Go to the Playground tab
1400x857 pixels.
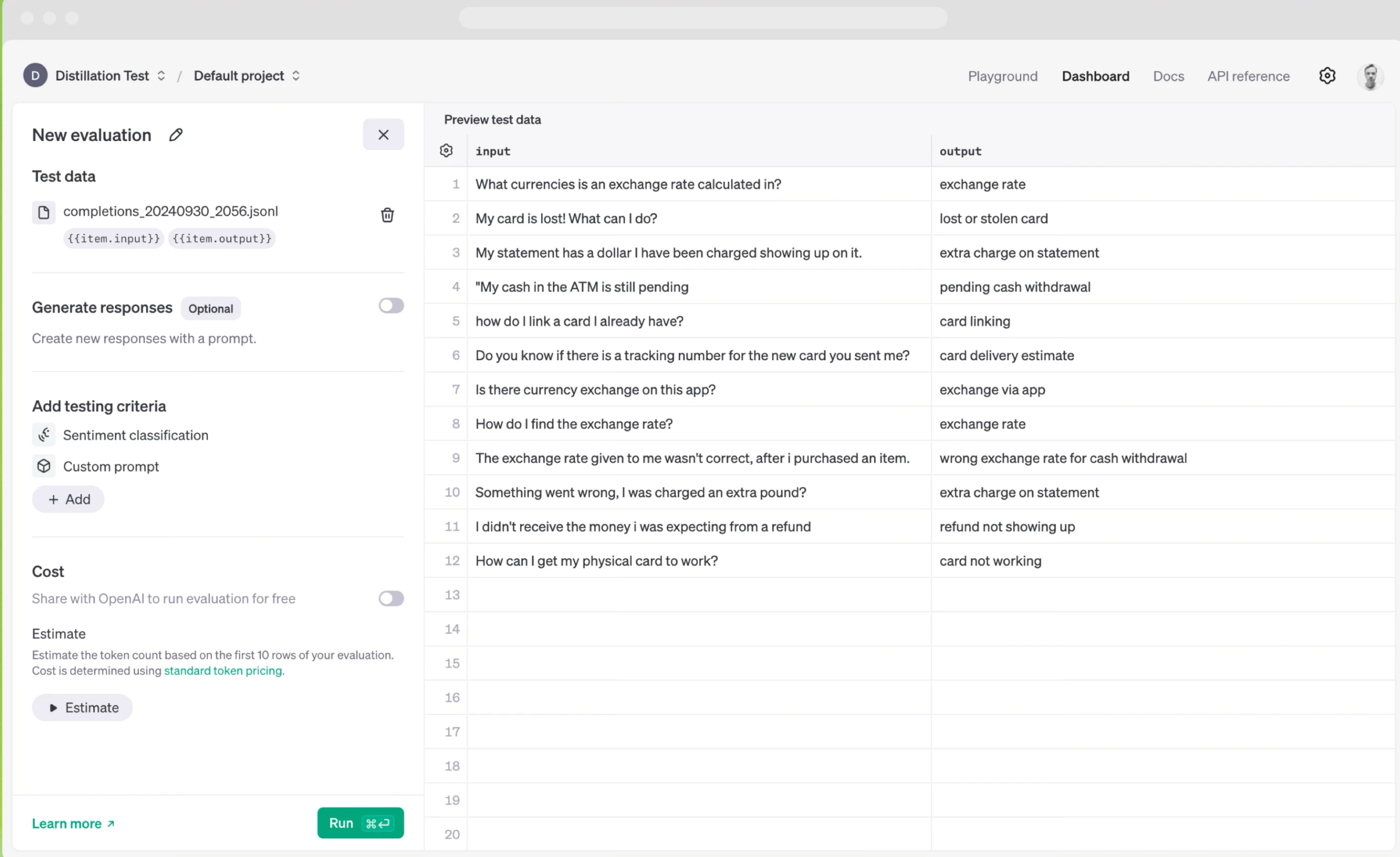pos(1002,76)
